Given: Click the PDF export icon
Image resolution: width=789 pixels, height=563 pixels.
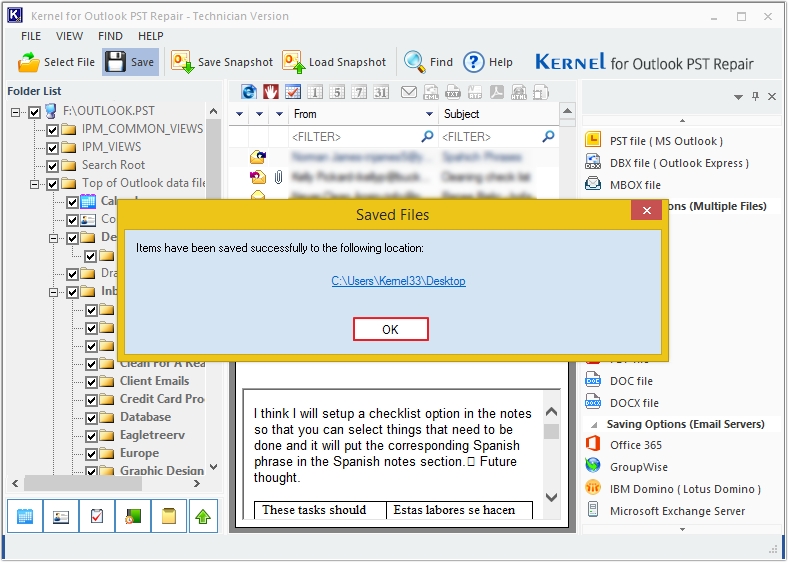Looking at the screenshot, I should pyautogui.click(x=497, y=92).
